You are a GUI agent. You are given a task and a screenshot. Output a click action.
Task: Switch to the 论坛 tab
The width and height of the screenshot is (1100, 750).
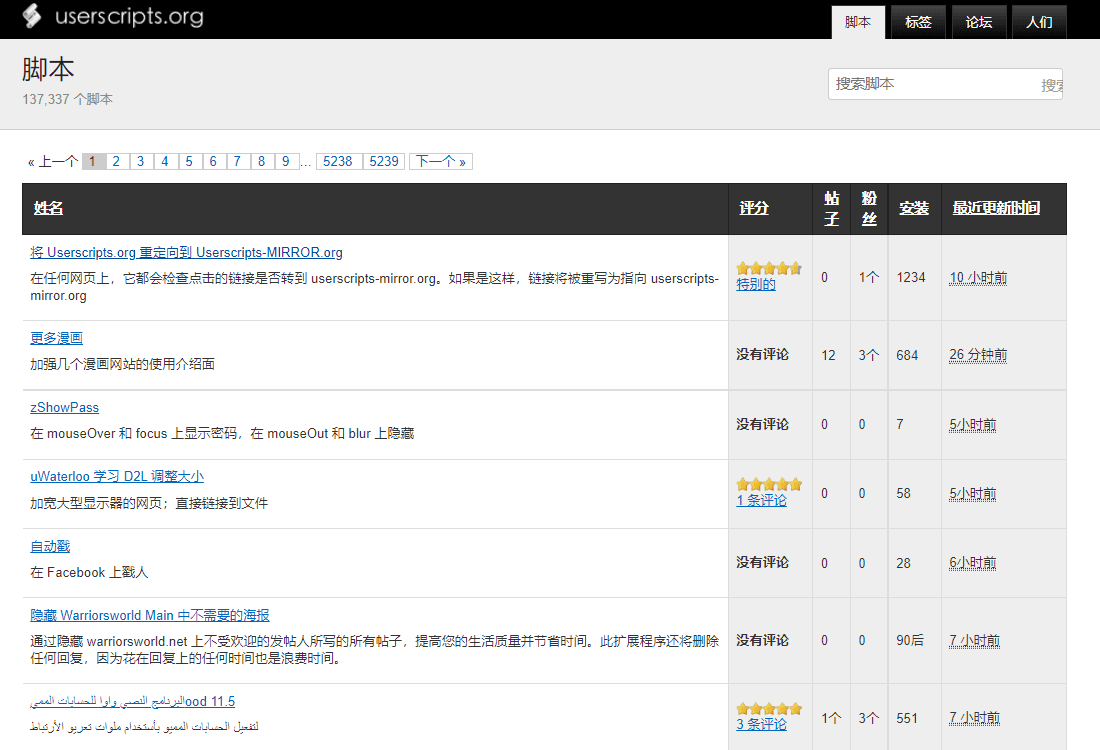978,22
